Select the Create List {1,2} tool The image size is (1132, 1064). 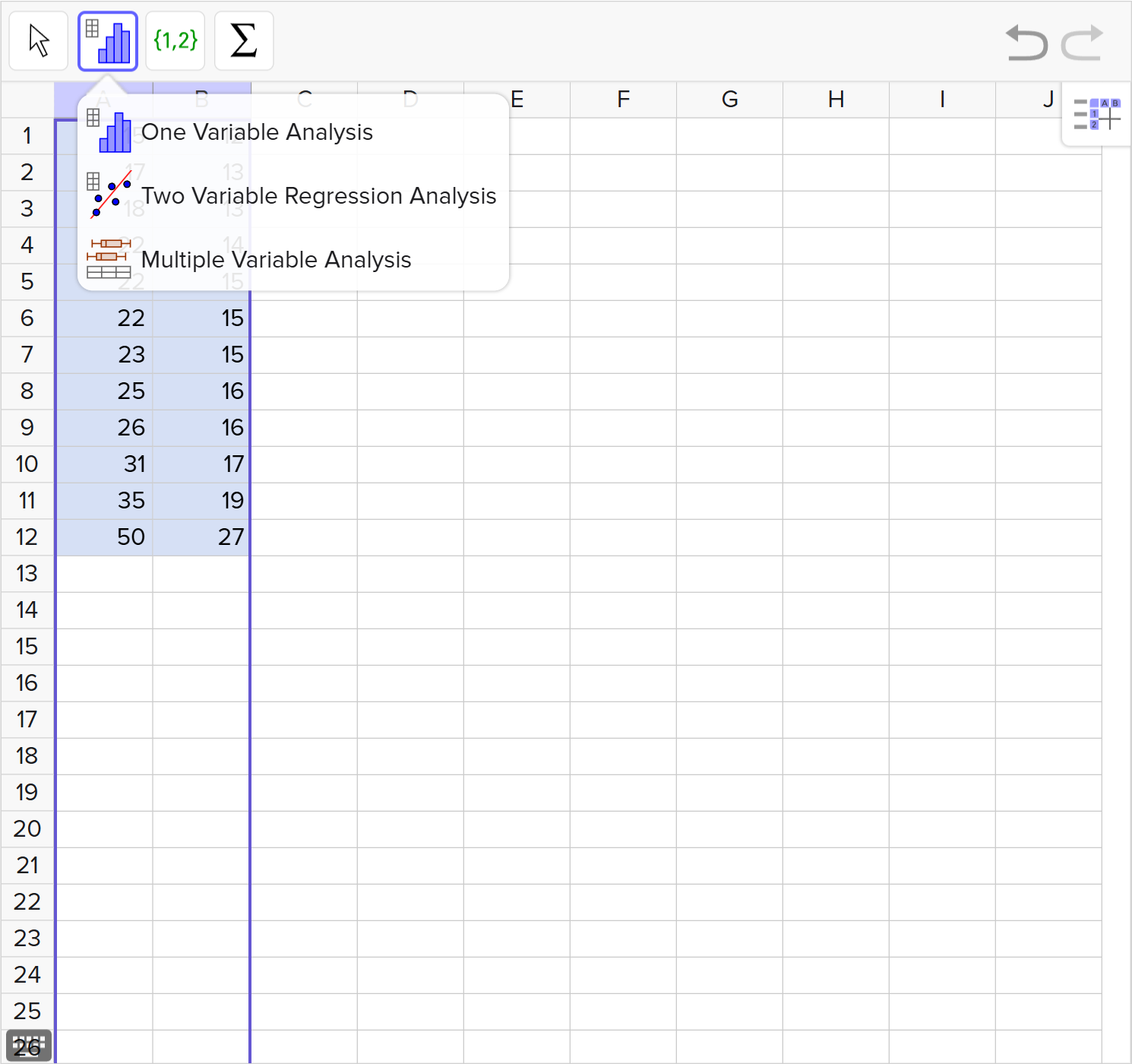175,41
